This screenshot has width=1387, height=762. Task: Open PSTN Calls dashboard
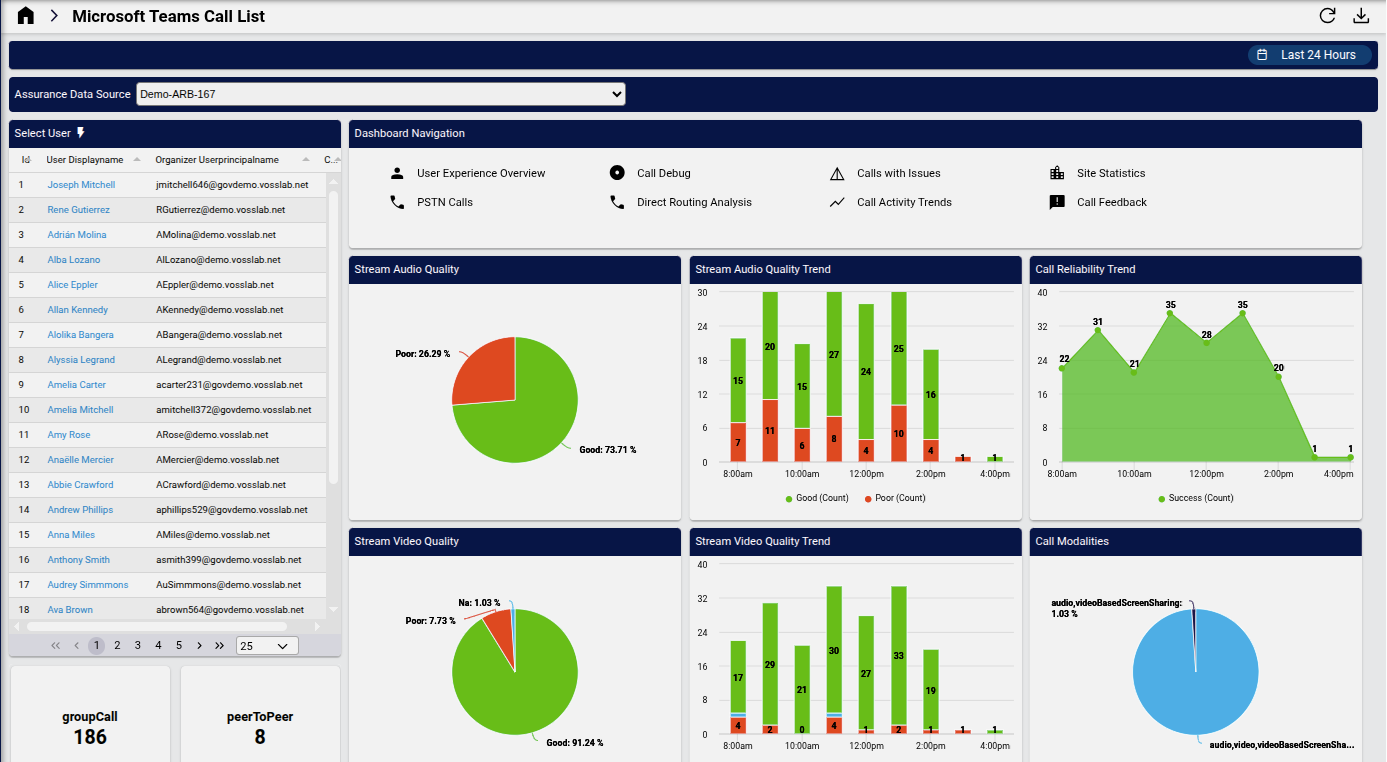coord(445,202)
